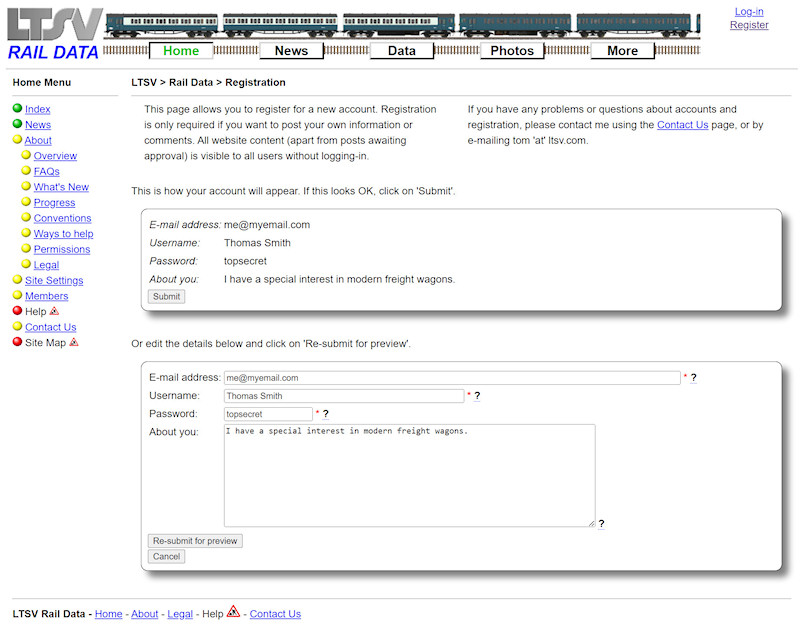
Task: Click the '?' icon next to Password field
Action: click(x=328, y=413)
